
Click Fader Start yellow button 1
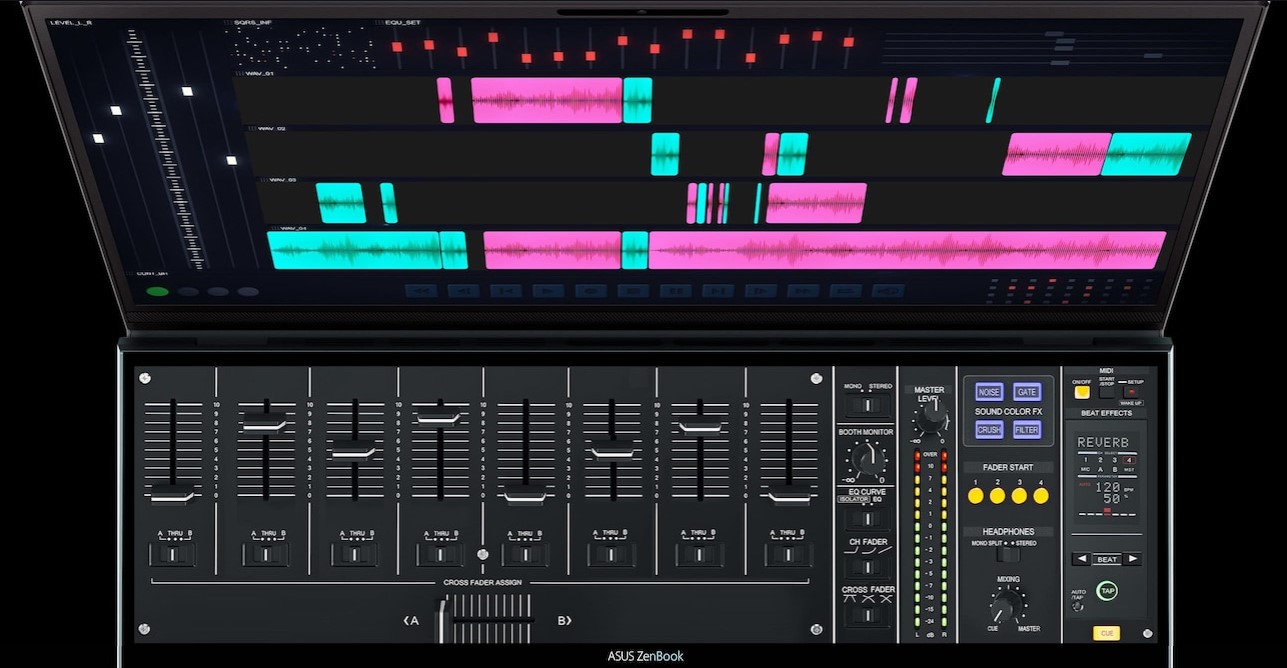975,495
